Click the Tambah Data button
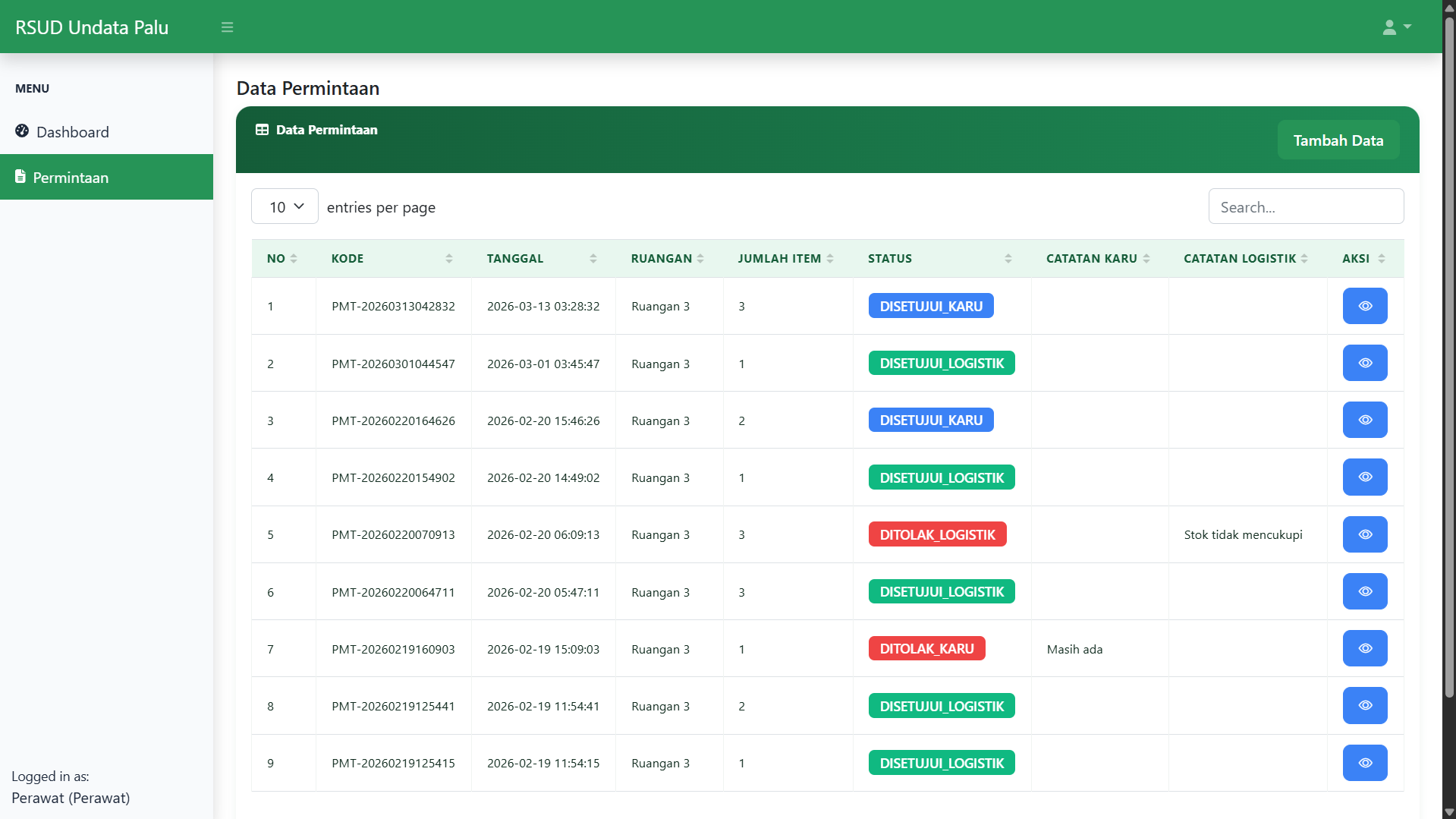Screen dimensions: 1456x819 pos(1338,140)
